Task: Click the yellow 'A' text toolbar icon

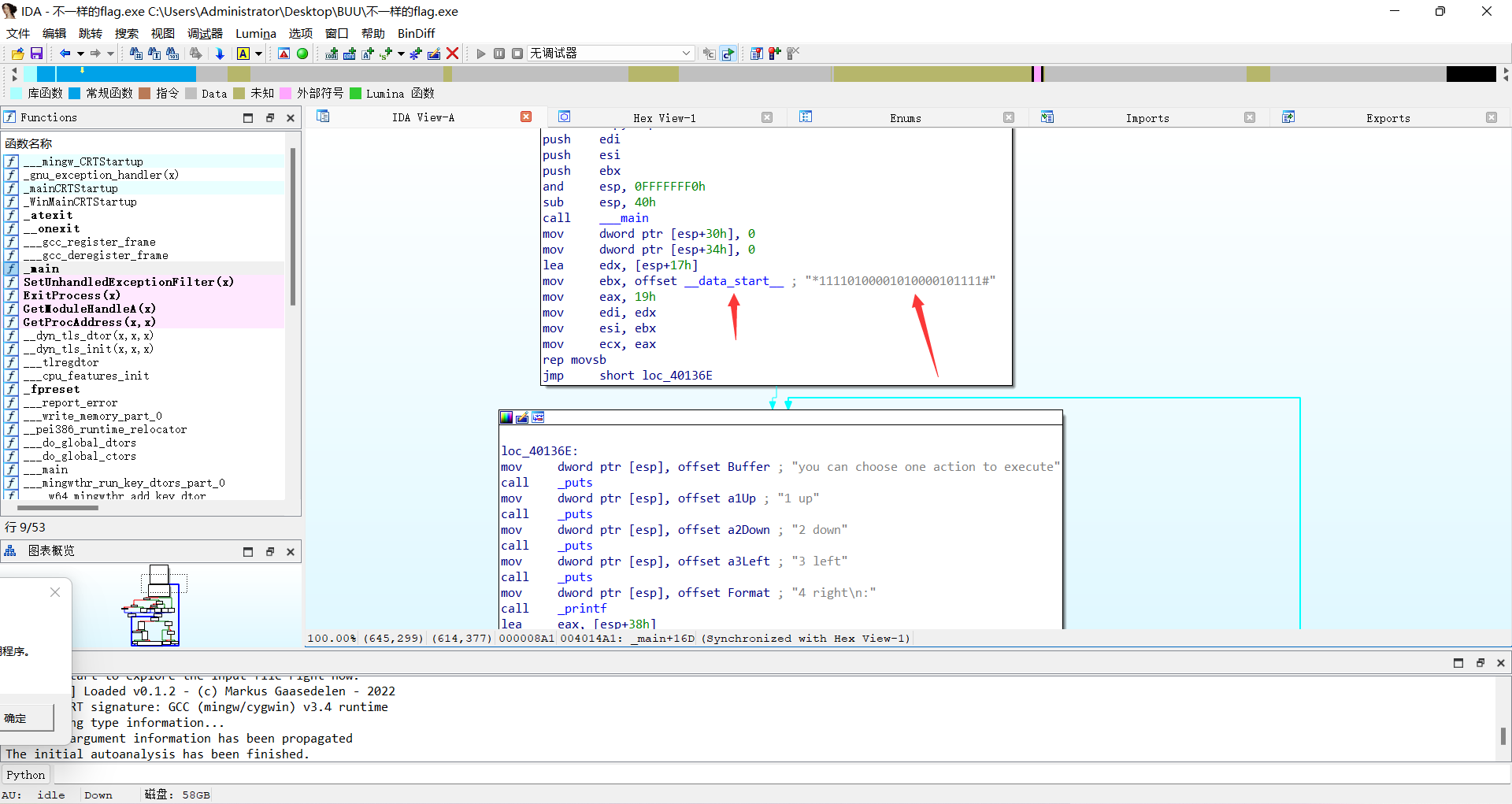Action: (243, 54)
